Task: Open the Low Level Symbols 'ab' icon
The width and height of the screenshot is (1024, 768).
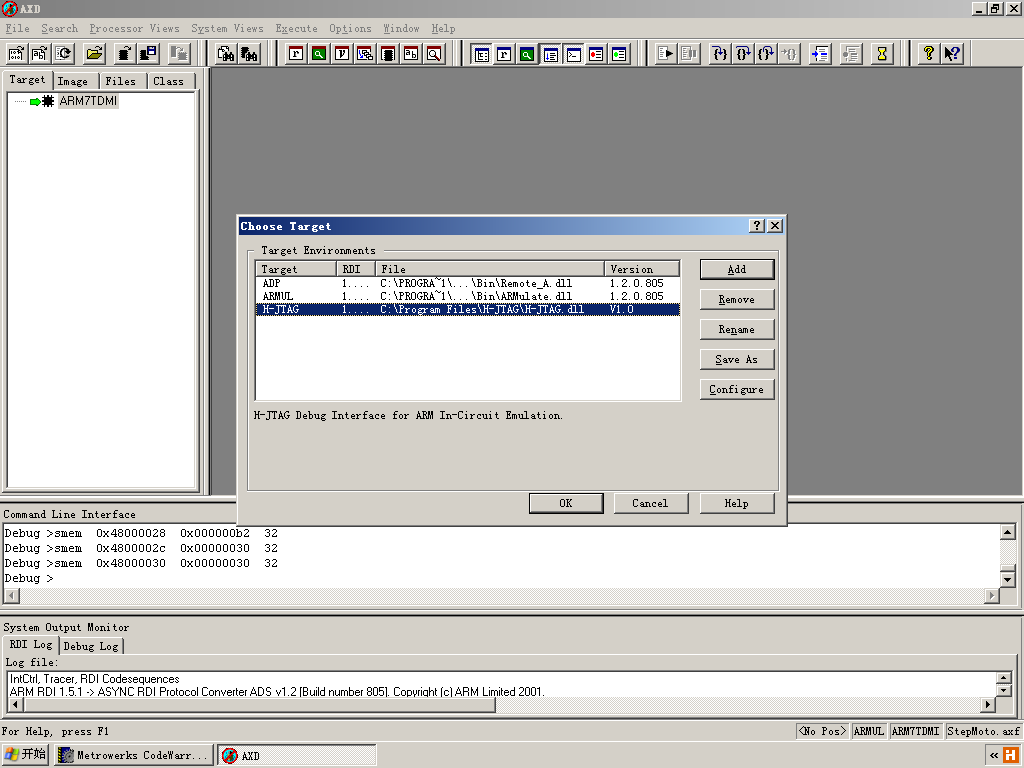Action: click(x=411, y=54)
